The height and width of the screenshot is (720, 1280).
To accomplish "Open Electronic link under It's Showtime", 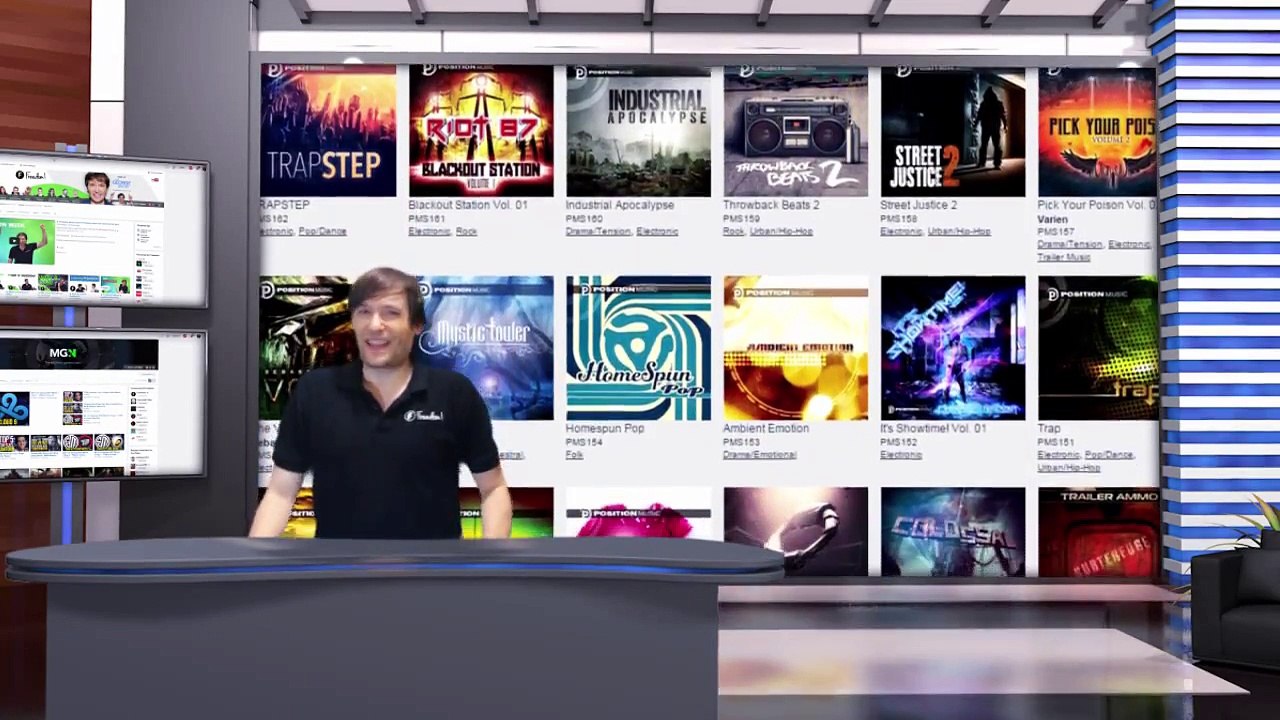I will 901,455.
